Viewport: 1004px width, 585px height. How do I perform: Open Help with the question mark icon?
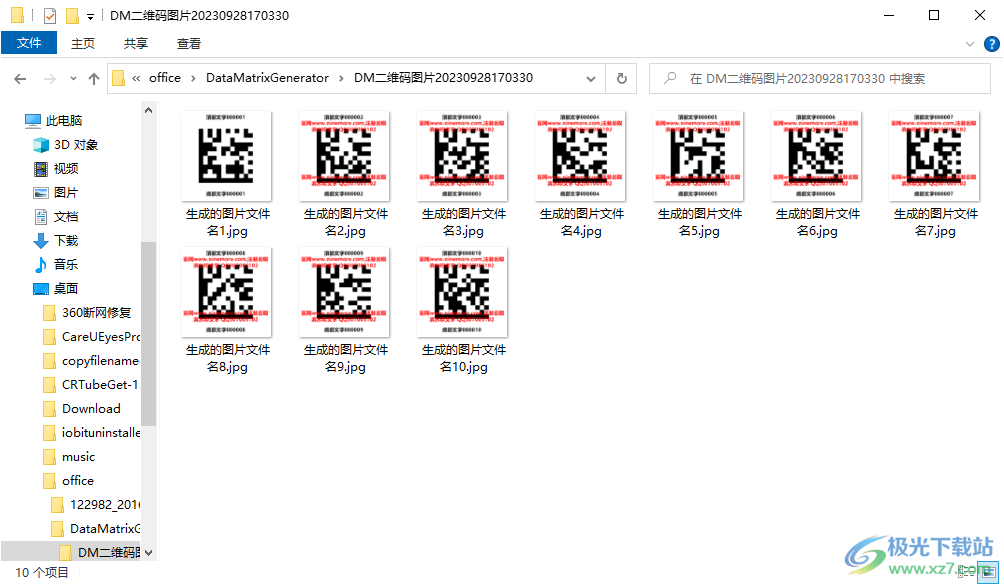click(x=991, y=44)
